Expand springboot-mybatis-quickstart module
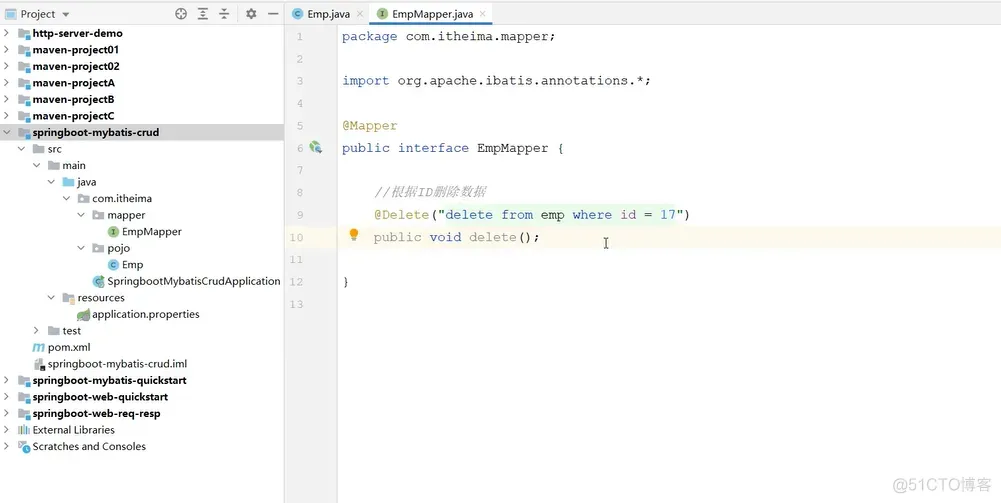The height and width of the screenshot is (503, 1001). click(6, 380)
